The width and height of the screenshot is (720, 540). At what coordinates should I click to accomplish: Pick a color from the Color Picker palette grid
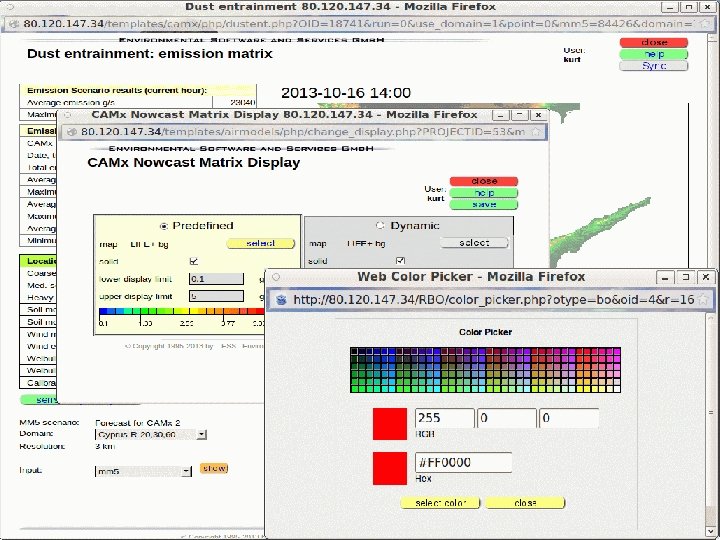485,370
